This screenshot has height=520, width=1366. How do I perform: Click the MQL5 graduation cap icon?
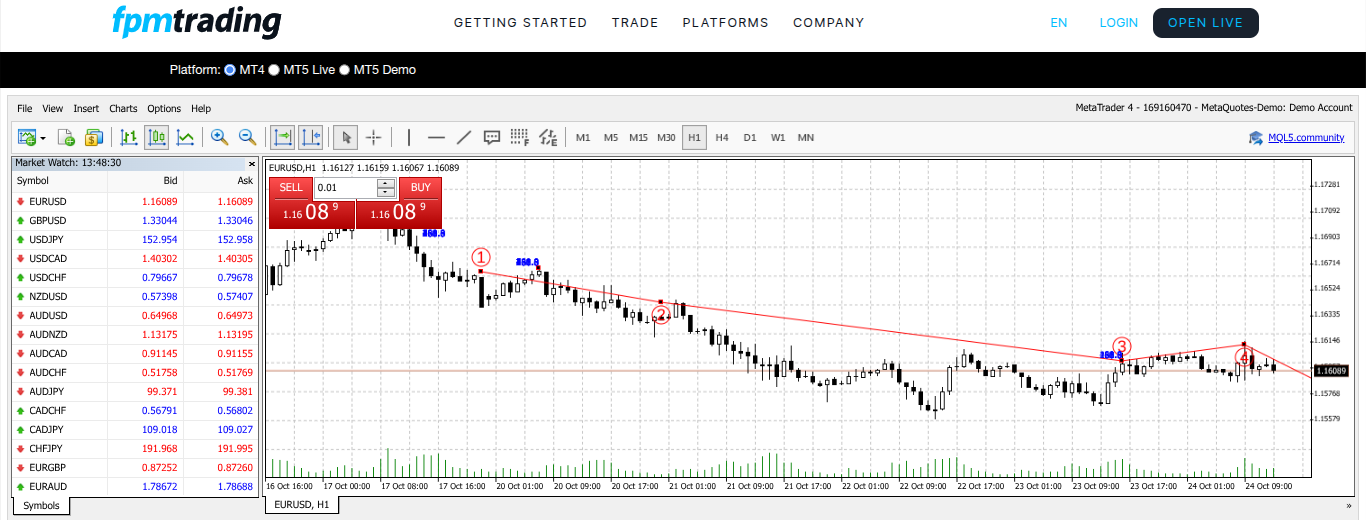point(1256,138)
